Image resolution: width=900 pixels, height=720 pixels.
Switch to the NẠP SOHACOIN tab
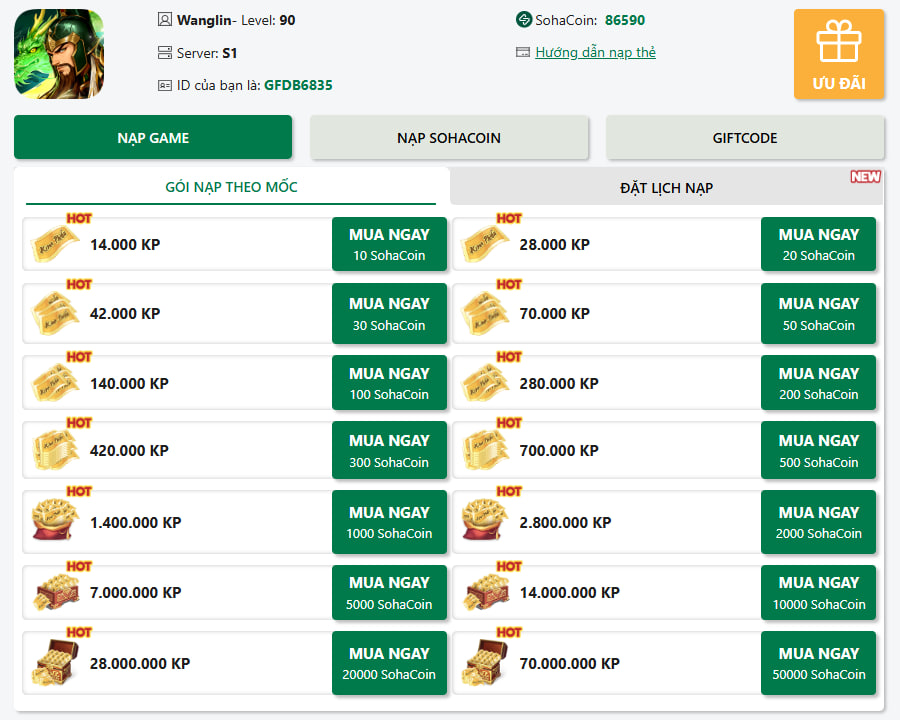(x=449, y=138)
